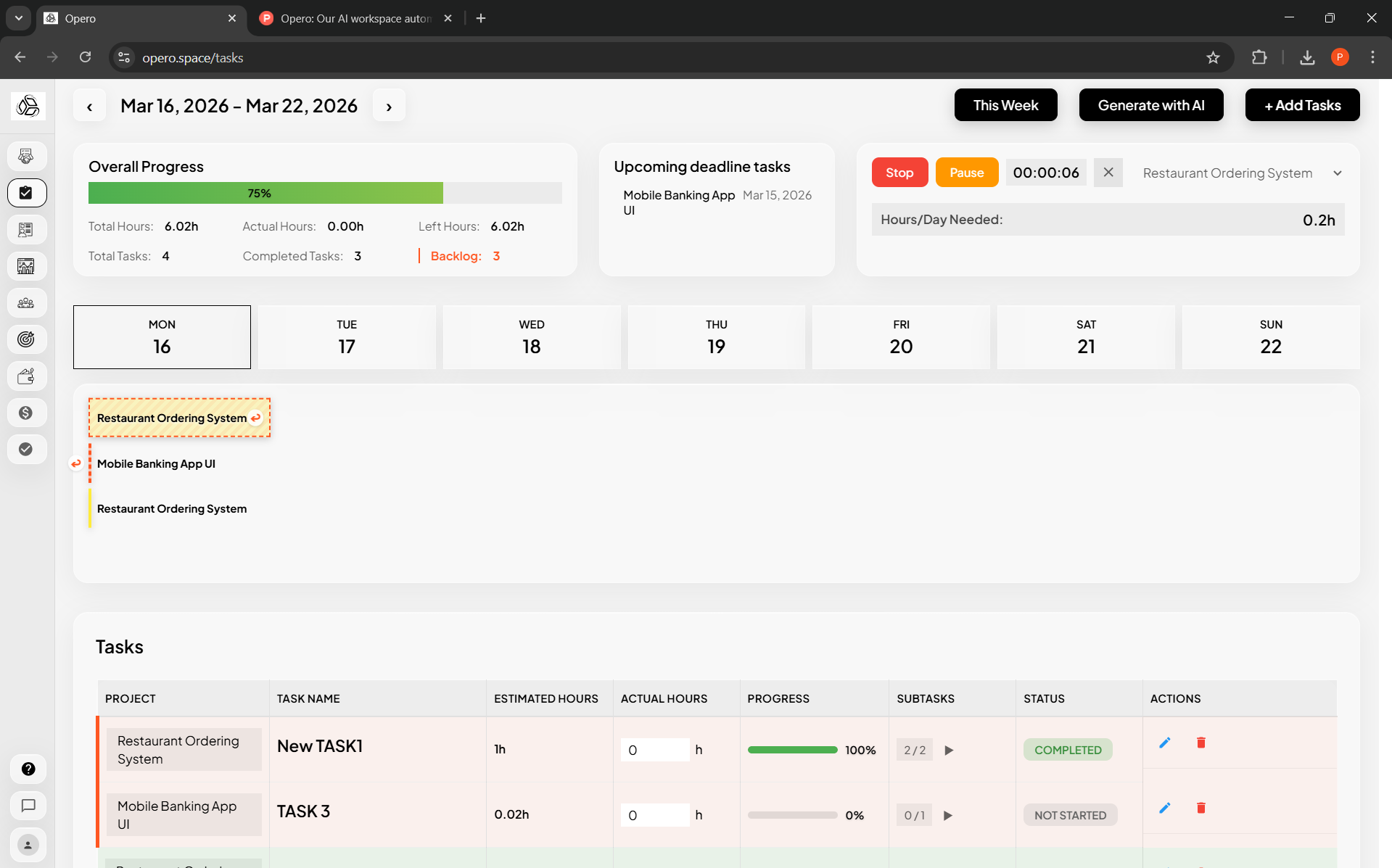Open the team members sidebar icon
The width and height of the screenshot is (1392, 868).
(27, 303)
